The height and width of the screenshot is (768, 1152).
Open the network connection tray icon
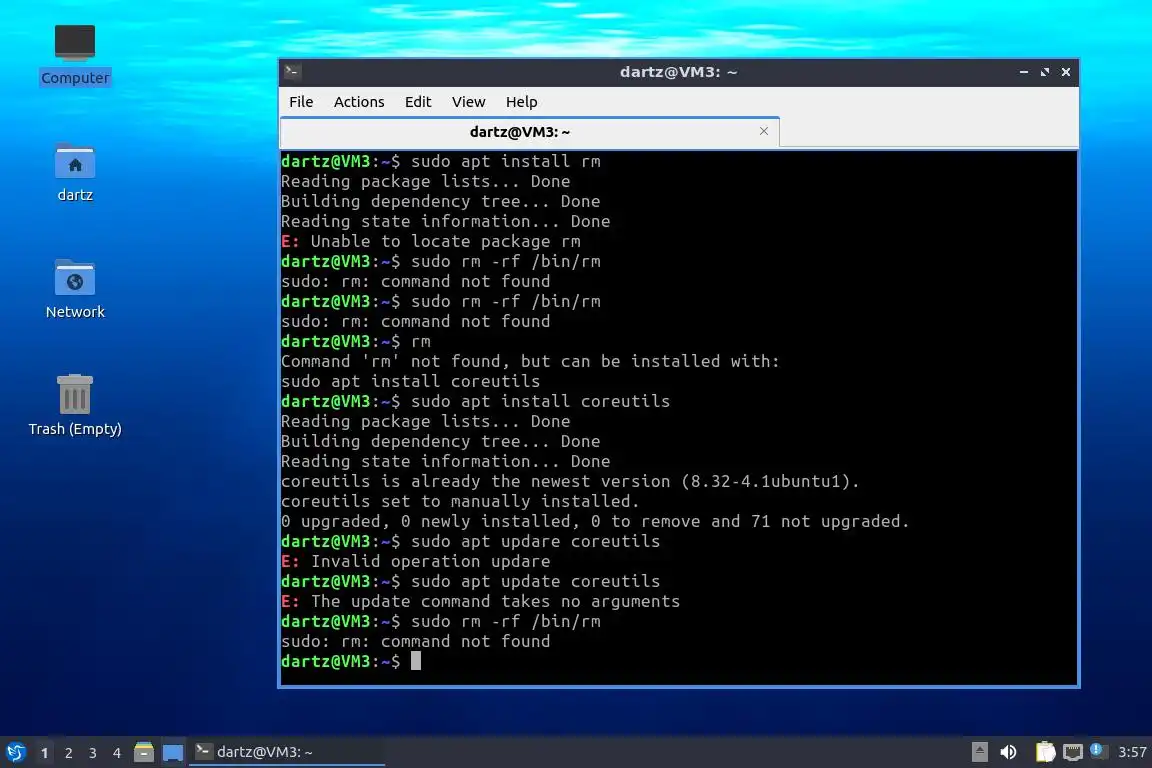coord(1073,752)
